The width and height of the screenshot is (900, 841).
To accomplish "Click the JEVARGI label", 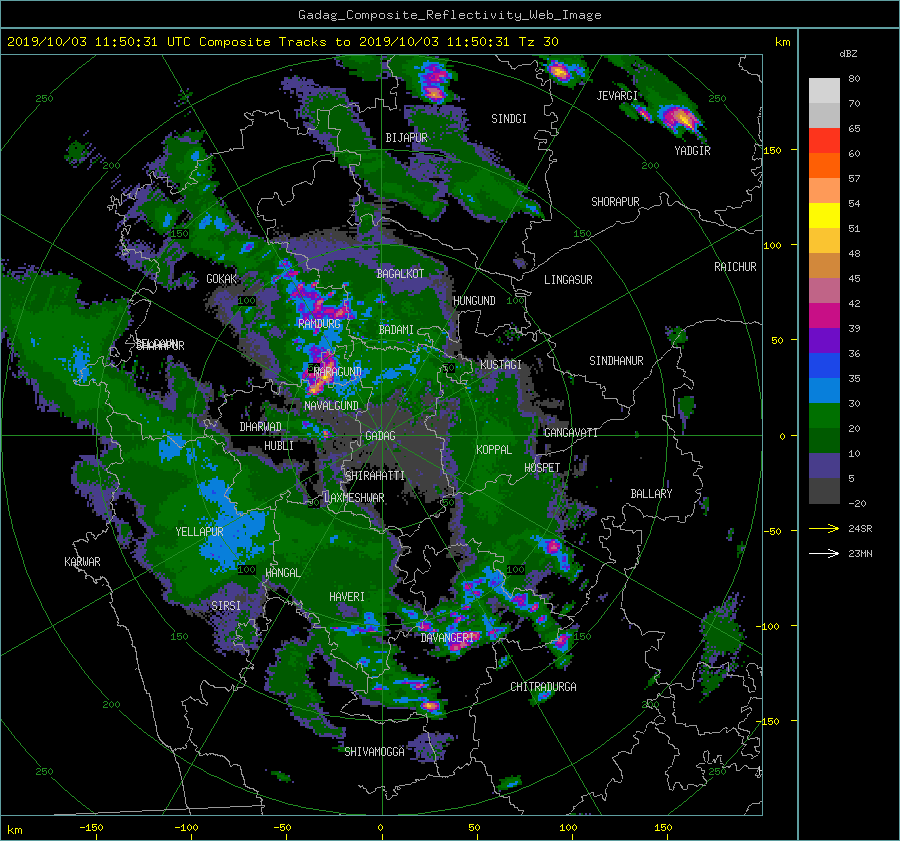I will tap(617, 96).
